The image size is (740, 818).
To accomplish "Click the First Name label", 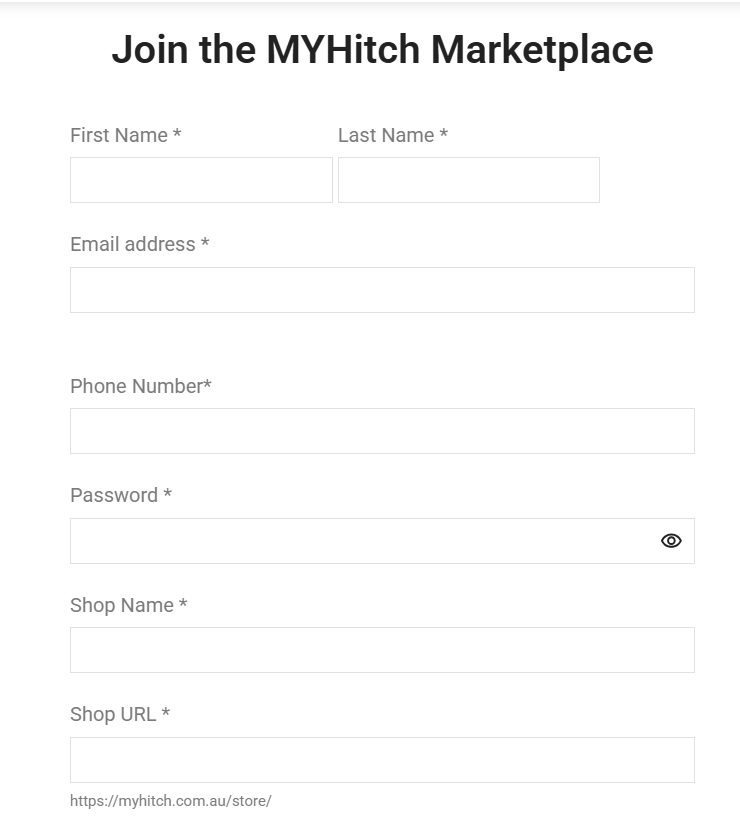I will (119, 135).
